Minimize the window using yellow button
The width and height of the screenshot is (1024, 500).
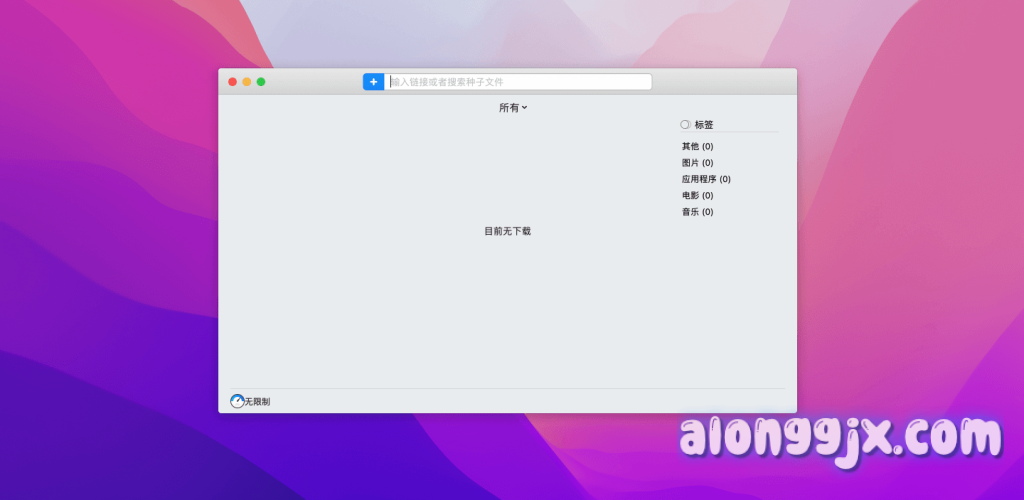(x=247, y=82)
